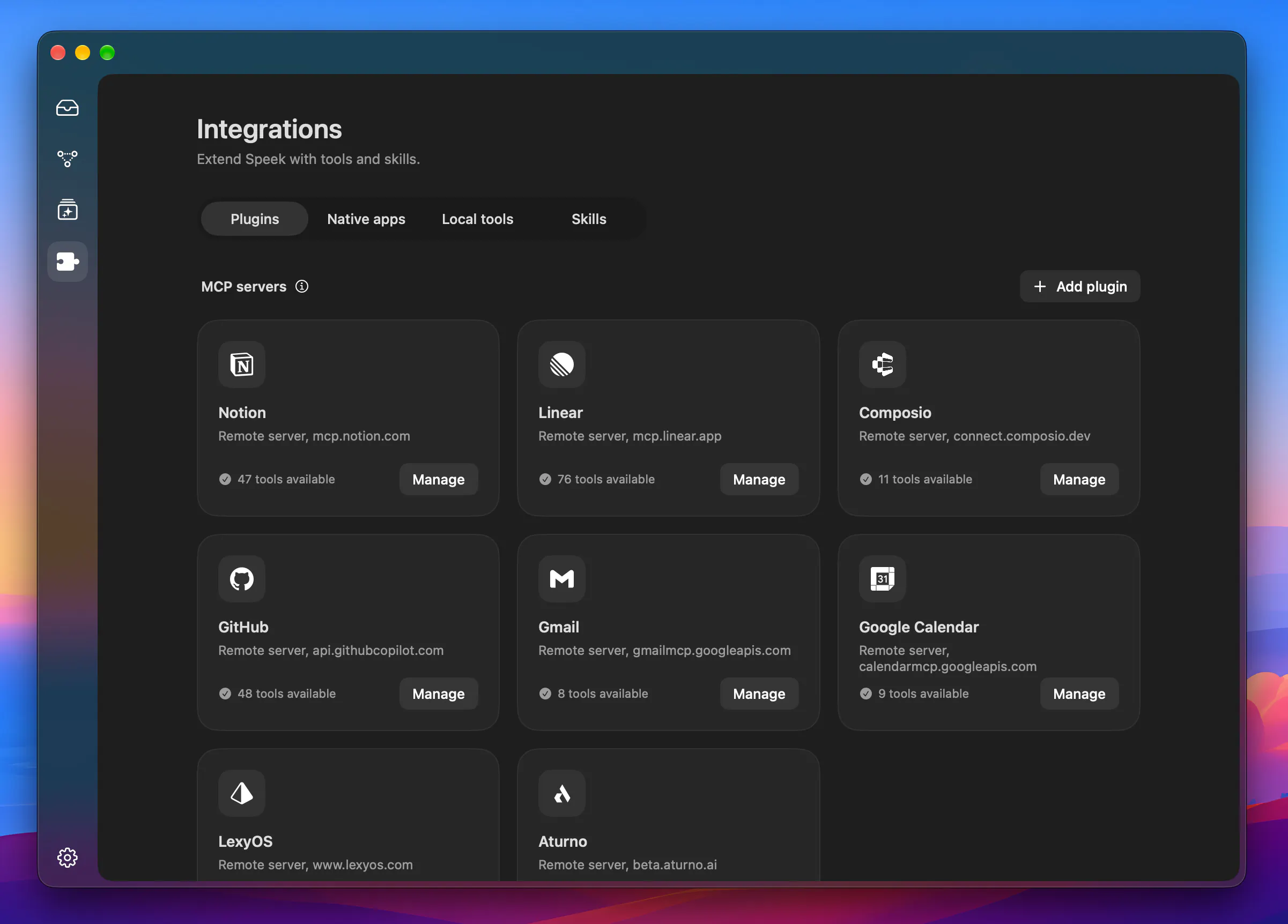Click the 'calendarmcp.googleapis.com' server text
The width and height of the screenshot is (1288, 924).
[x=948, y=666]
